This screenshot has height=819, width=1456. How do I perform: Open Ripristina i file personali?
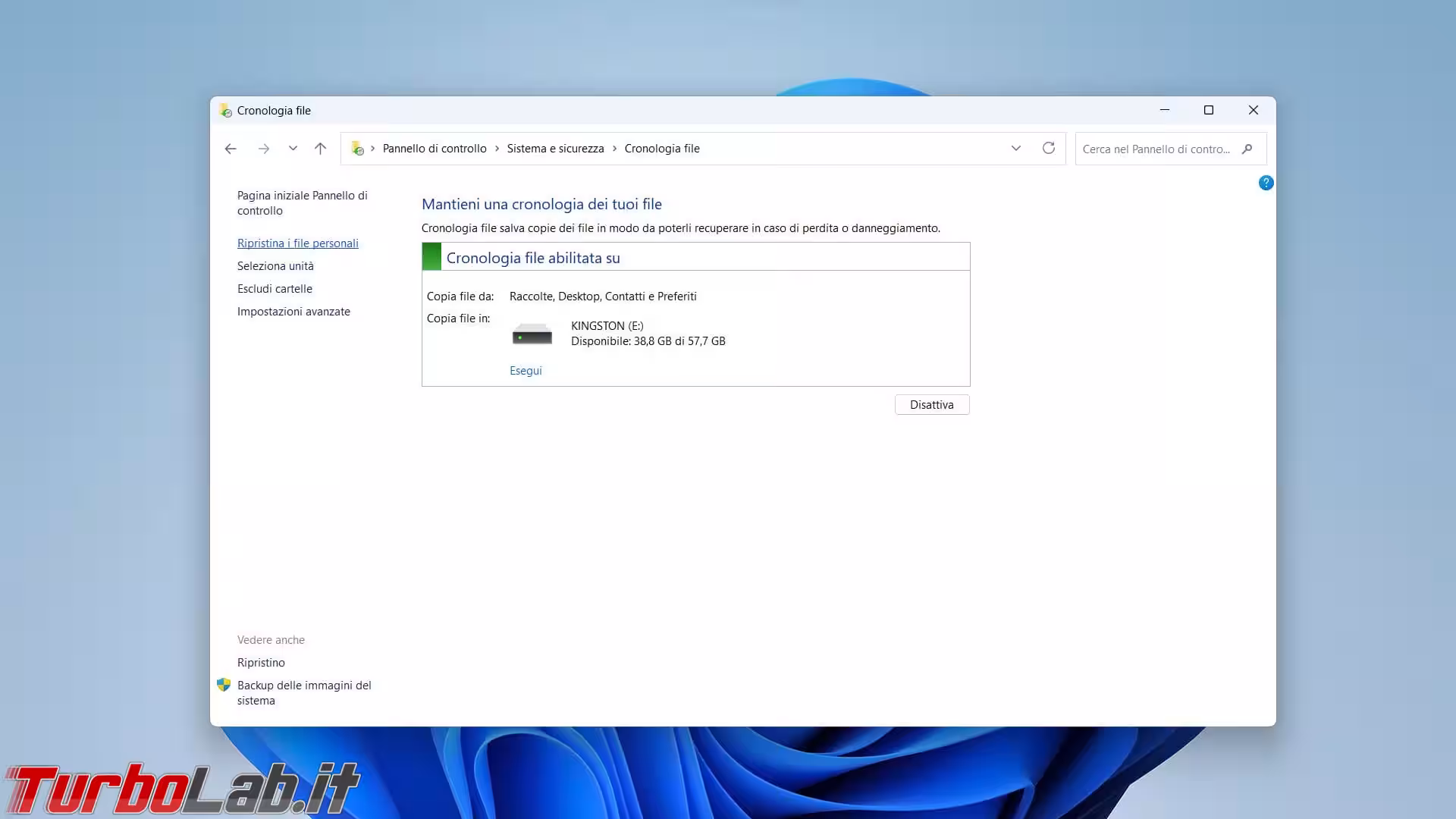tap(297, 243)
